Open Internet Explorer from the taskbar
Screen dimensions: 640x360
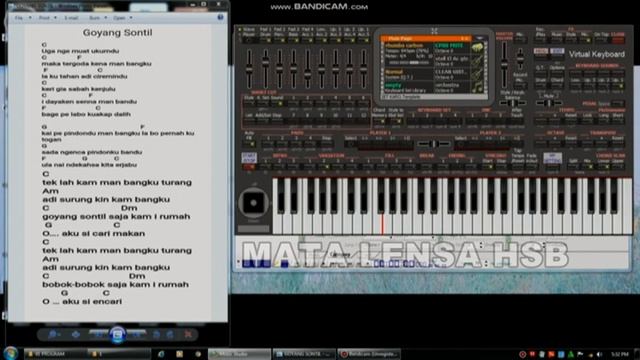161,354
